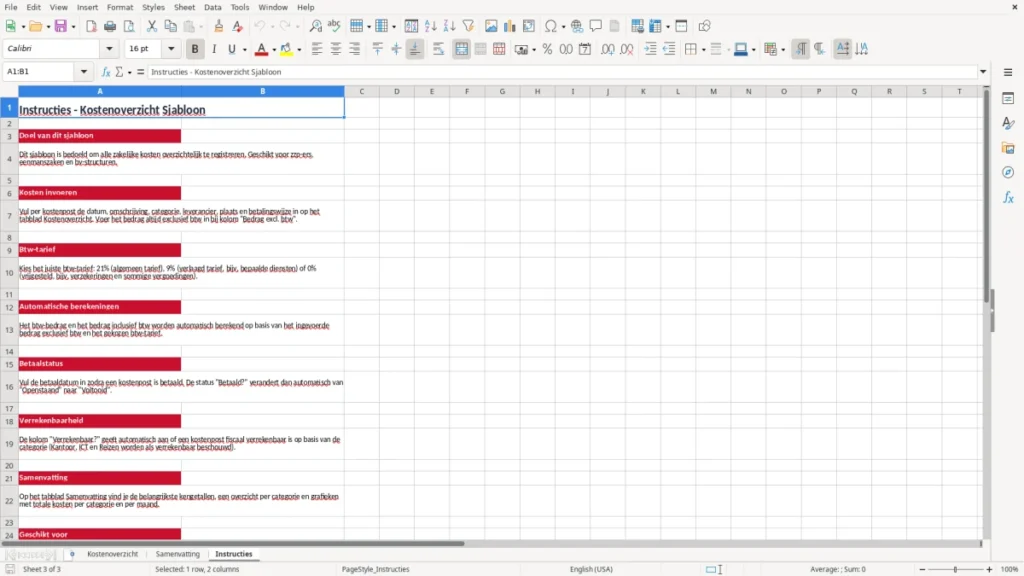Viewport: 1024px width, 576px height.
Task: Toggle Italic formatting
Action: [x=214, y=49]
